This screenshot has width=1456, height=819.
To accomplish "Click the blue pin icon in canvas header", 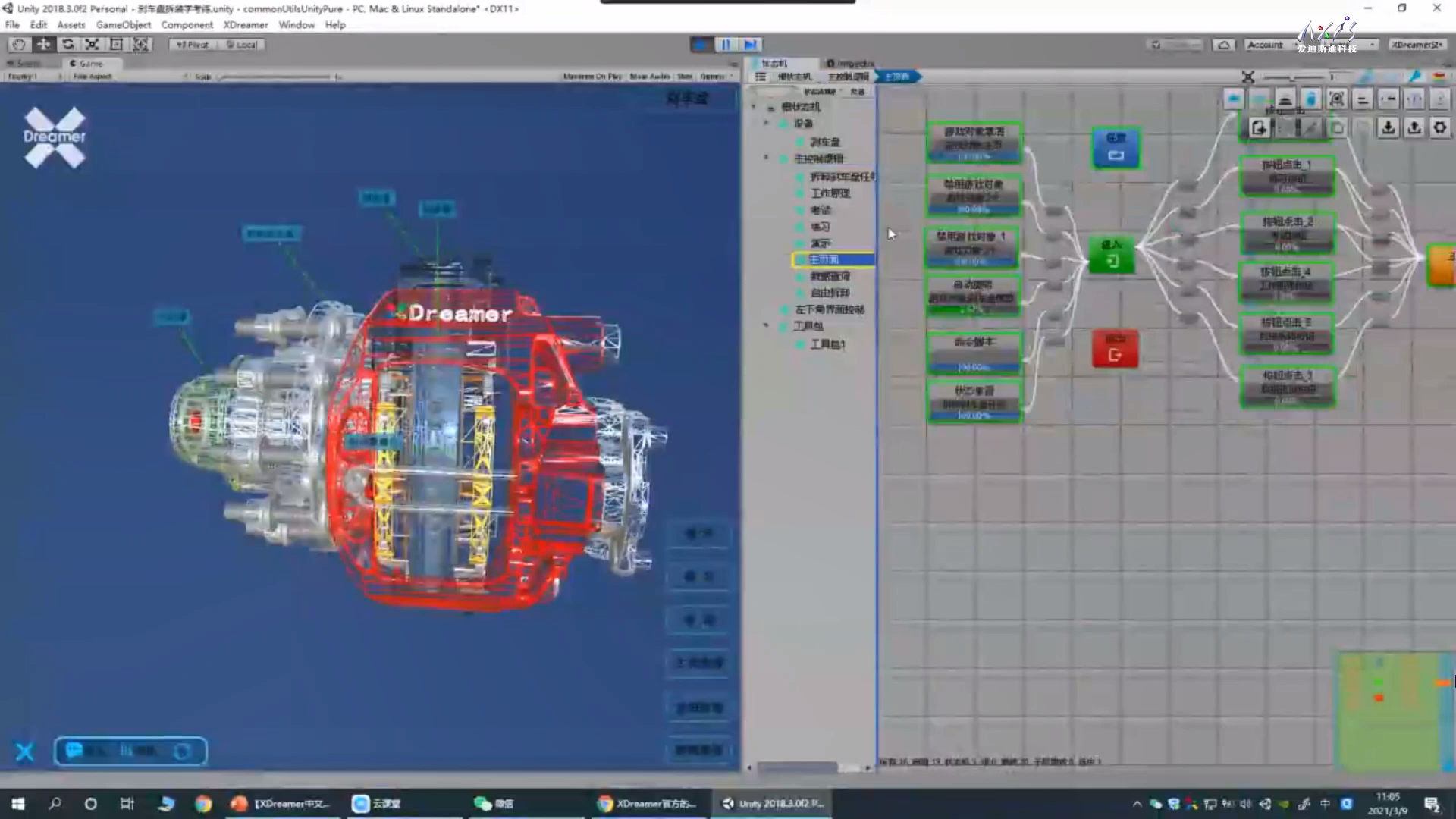I will click(1415, 77).
